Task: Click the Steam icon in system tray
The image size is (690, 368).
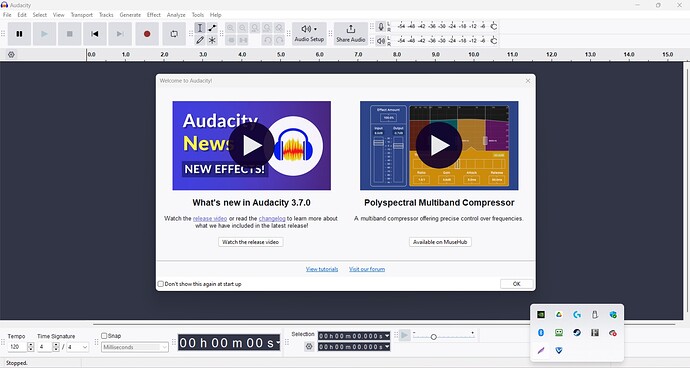Action: coord(576,332)
